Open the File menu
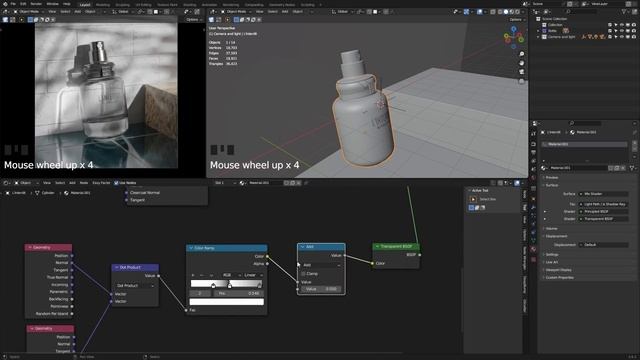The image size is (640, 360). pos(13,4)
